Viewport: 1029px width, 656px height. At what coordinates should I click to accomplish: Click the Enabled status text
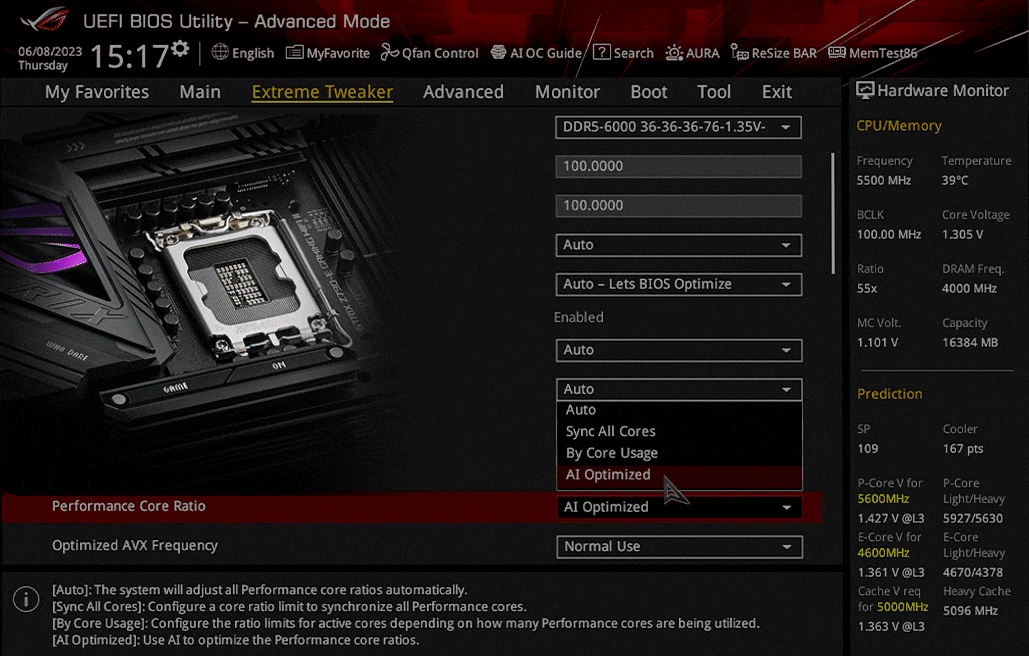pyautogui.click(x=578, y=318)
